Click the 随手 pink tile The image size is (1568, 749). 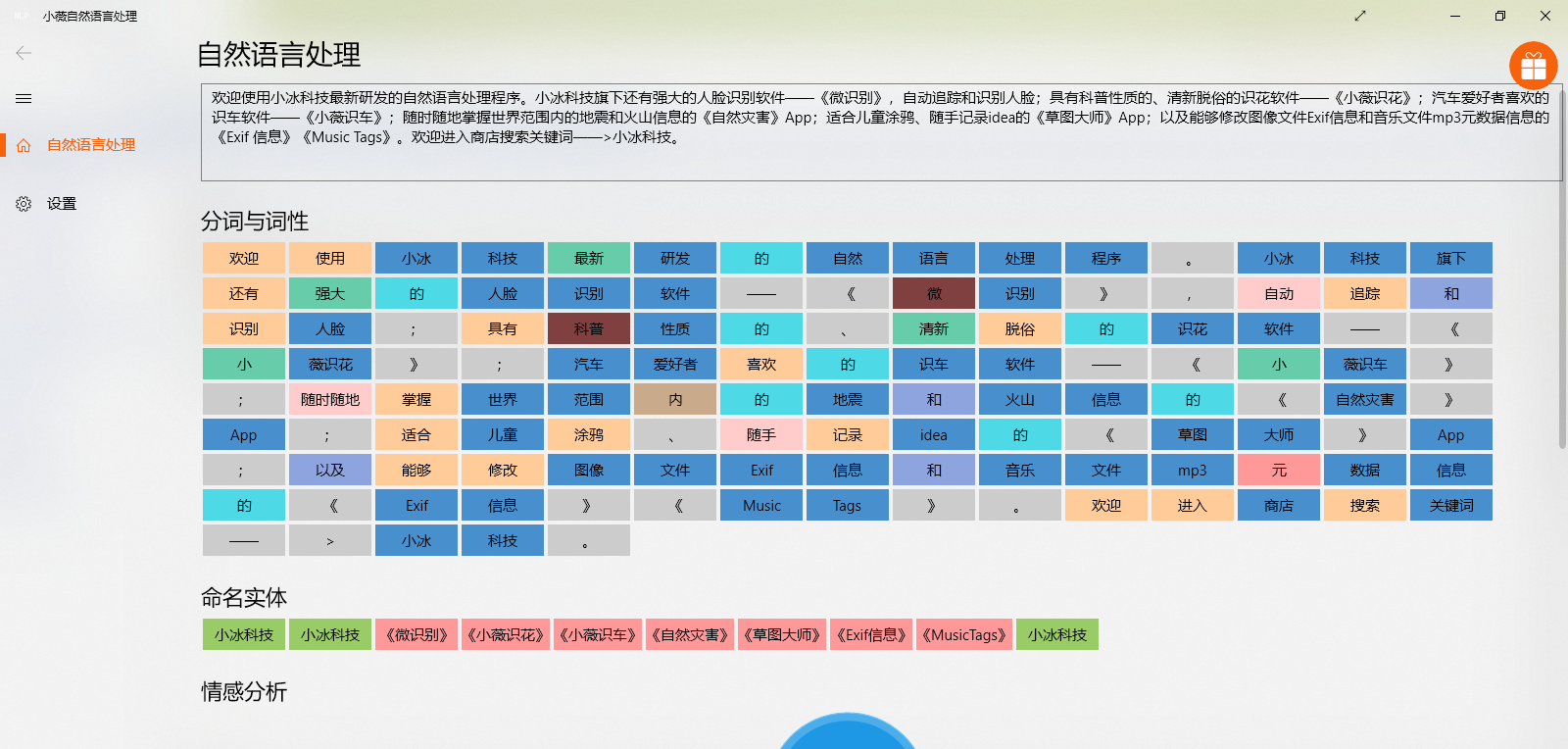761,434
